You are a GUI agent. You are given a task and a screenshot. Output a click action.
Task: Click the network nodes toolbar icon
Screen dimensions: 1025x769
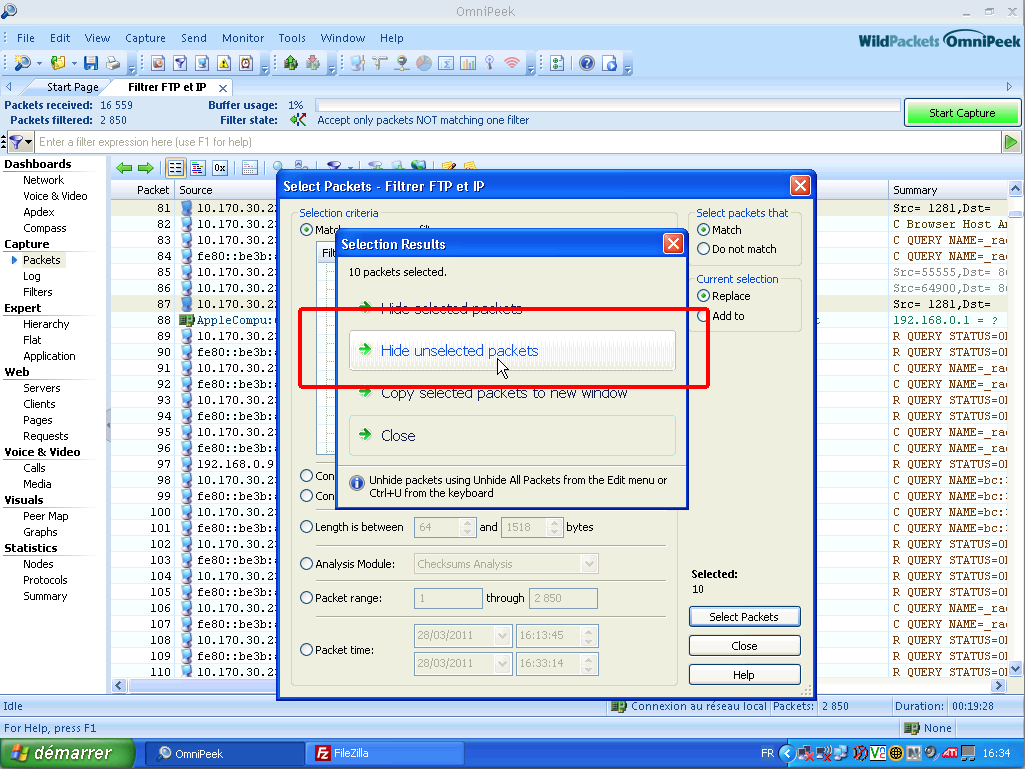click(358, 63)
